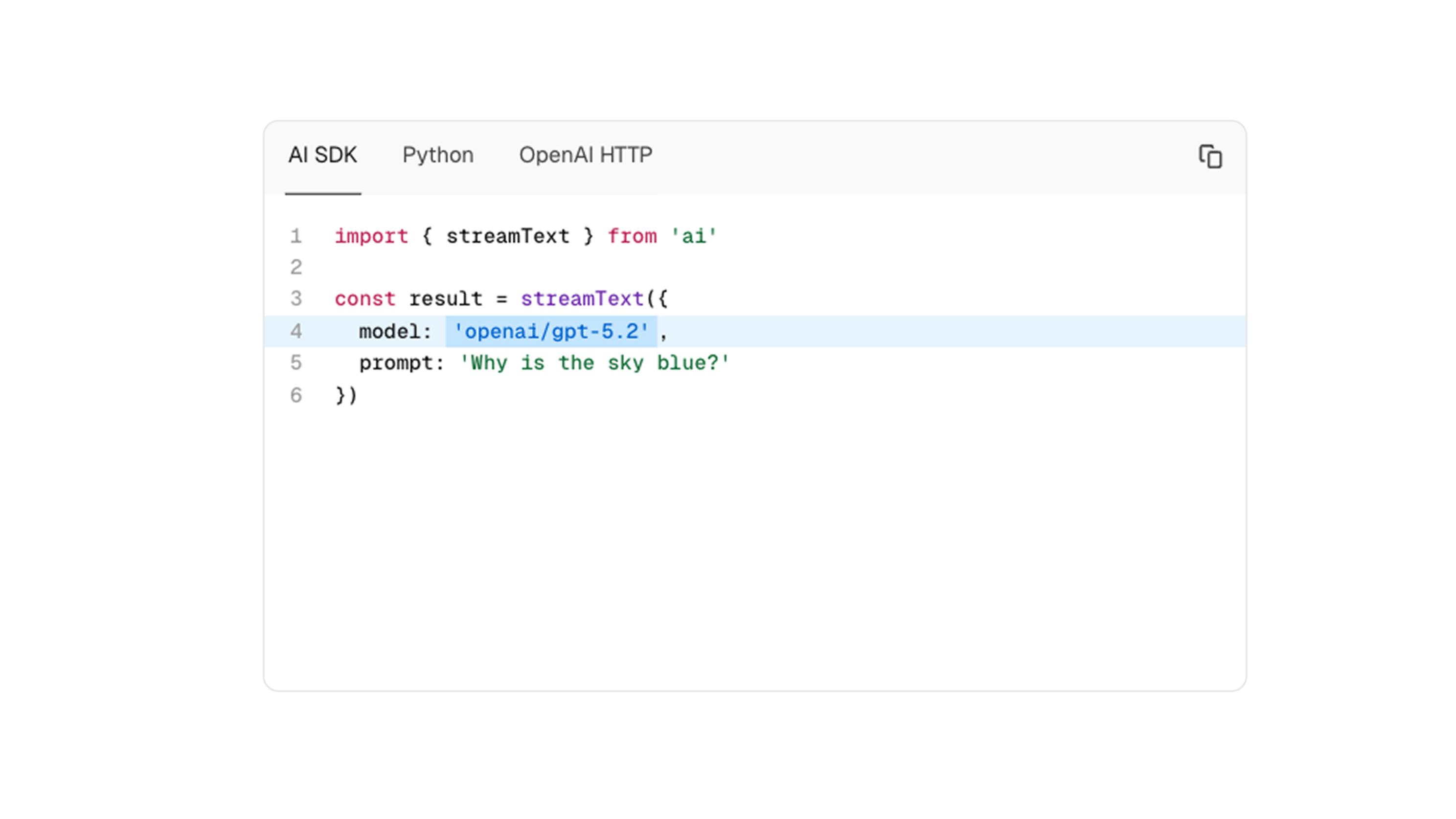Click highlighted line number 4
The height and width of the screenshot is (819, 1456).
tap(296, 332)
